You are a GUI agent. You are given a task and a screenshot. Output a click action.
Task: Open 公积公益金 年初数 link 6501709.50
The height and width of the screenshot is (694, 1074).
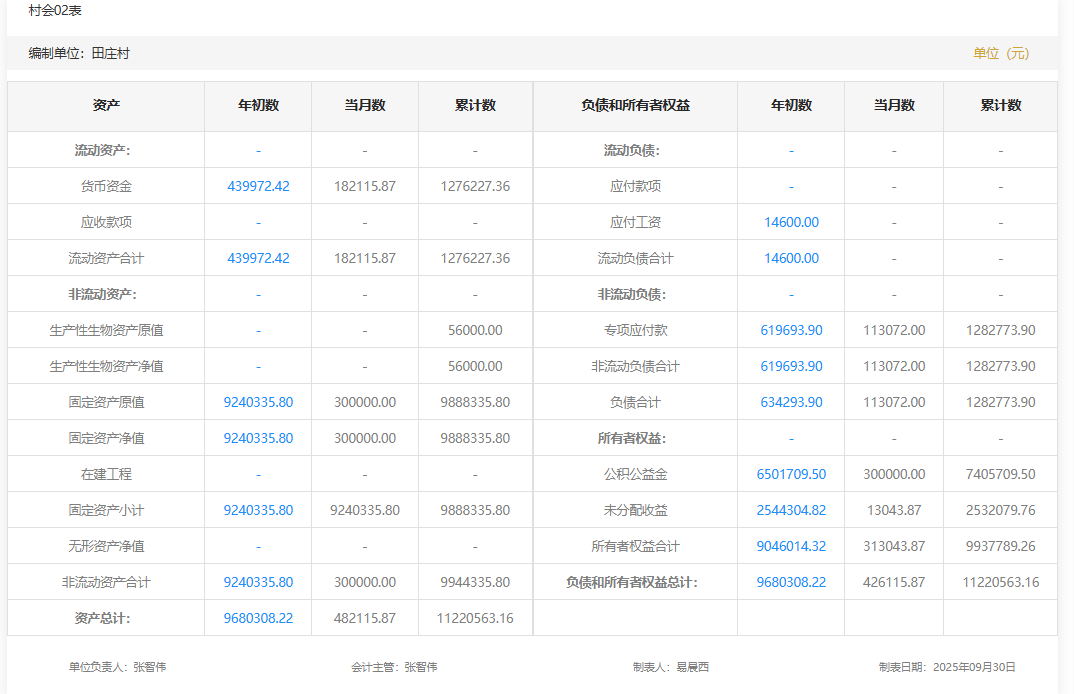pyautogui.click(x=791, y=474)
